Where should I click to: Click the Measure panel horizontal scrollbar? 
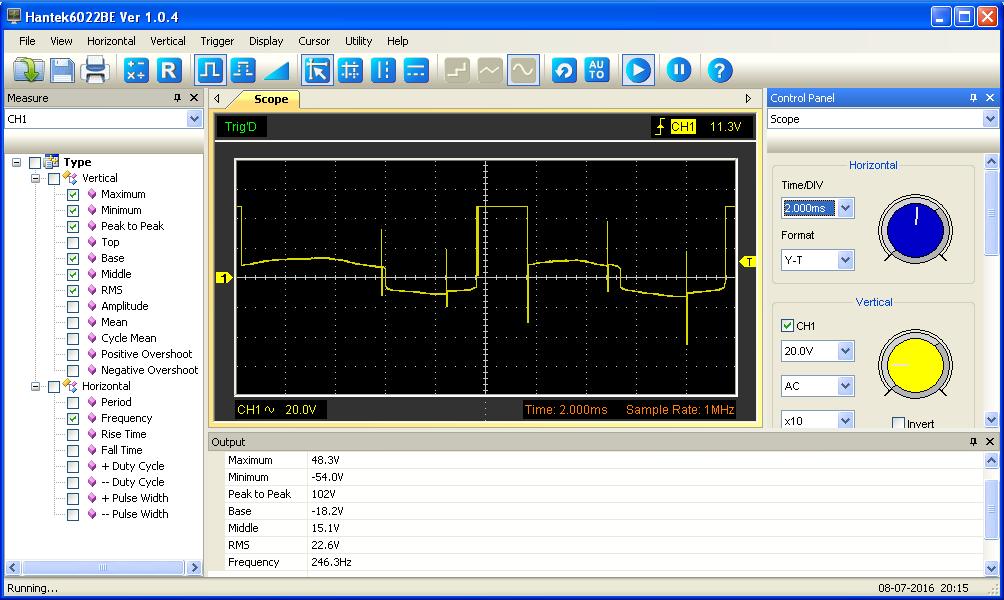[x=103, y=567]
